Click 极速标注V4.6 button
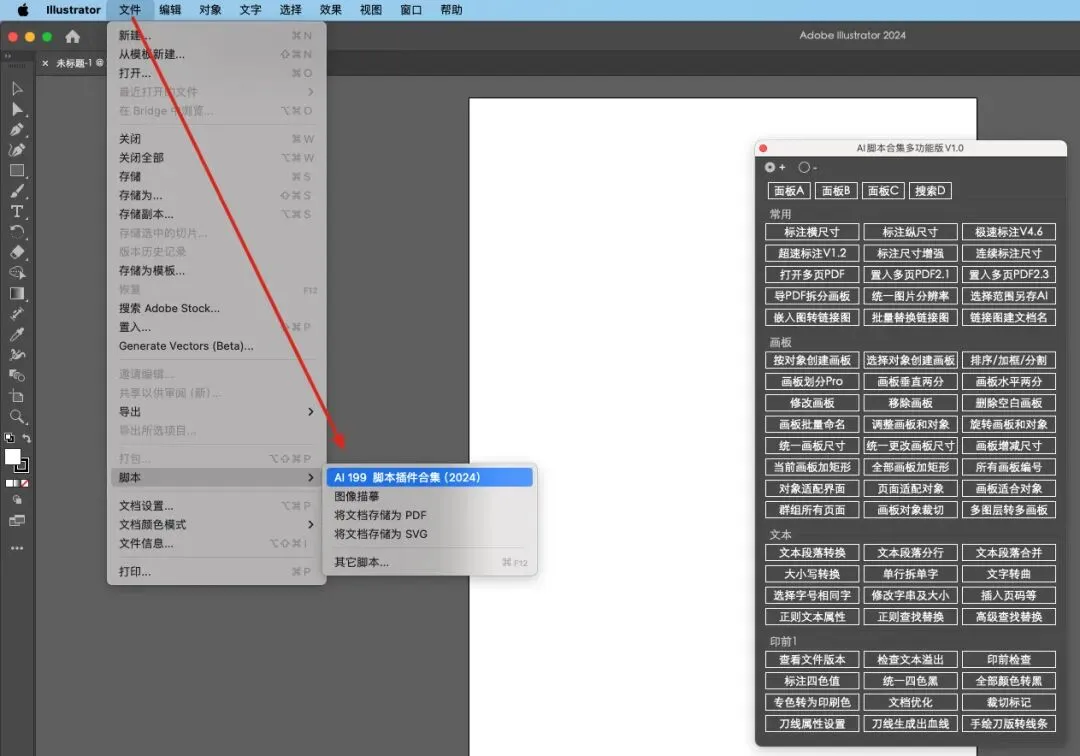The height and width of the screenshot is (756, 1080). [x=1008, y=232]
